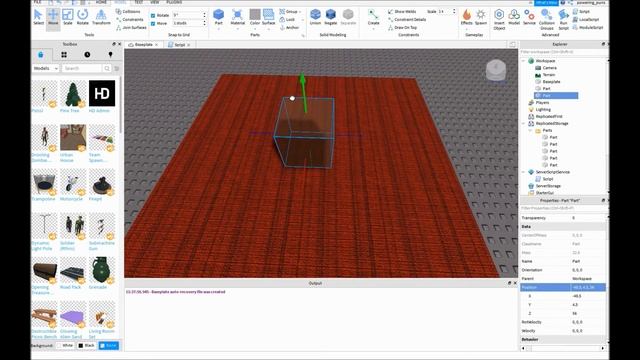This screenshot has width=640, height=360.
Task: Switch to the PLUGINS ribbon tab
Action: tap(174, 2)
